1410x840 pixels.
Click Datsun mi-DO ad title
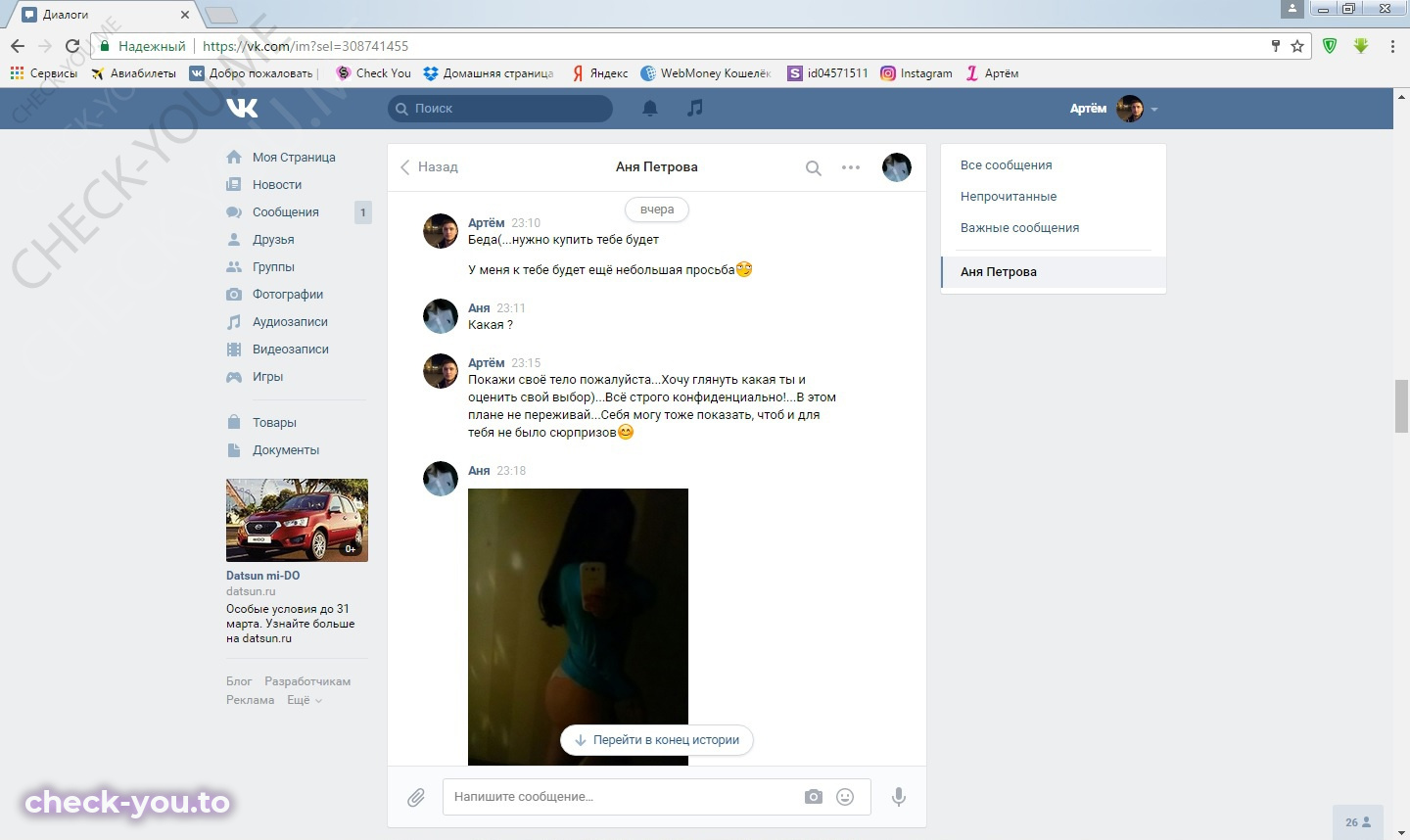pyautogui.click(x=262, y=576)
